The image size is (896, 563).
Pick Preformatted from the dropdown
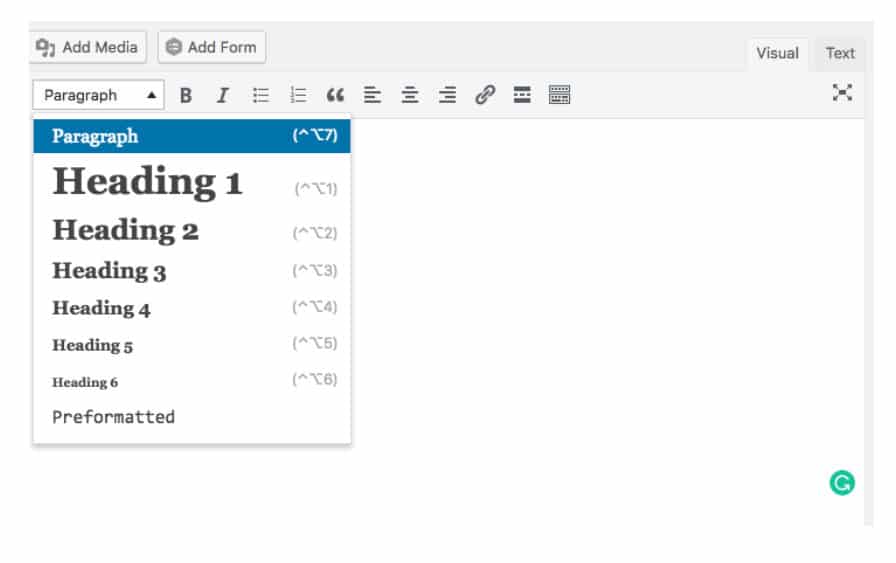[113, 417]
